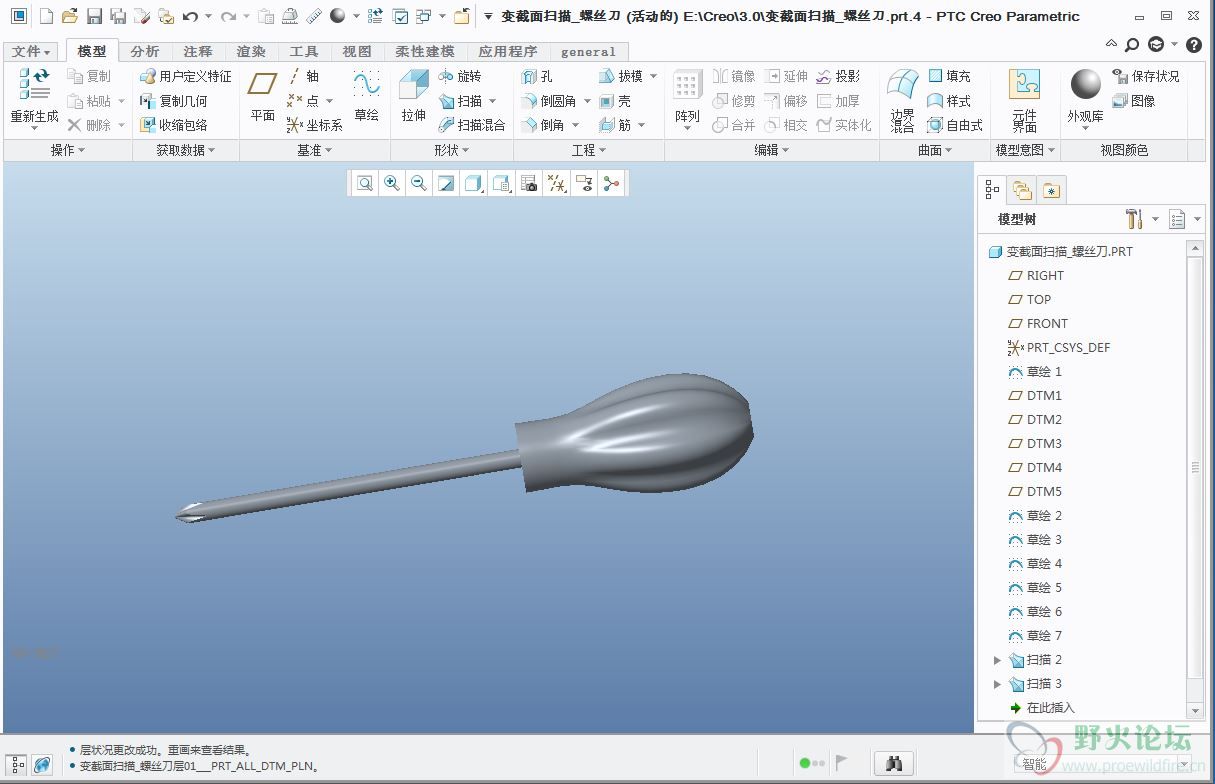Click Shrinkwrap (收缩包络)
Image resolution: width=1215 pixels, height=784 pixels.
click(x=174, y=125)
